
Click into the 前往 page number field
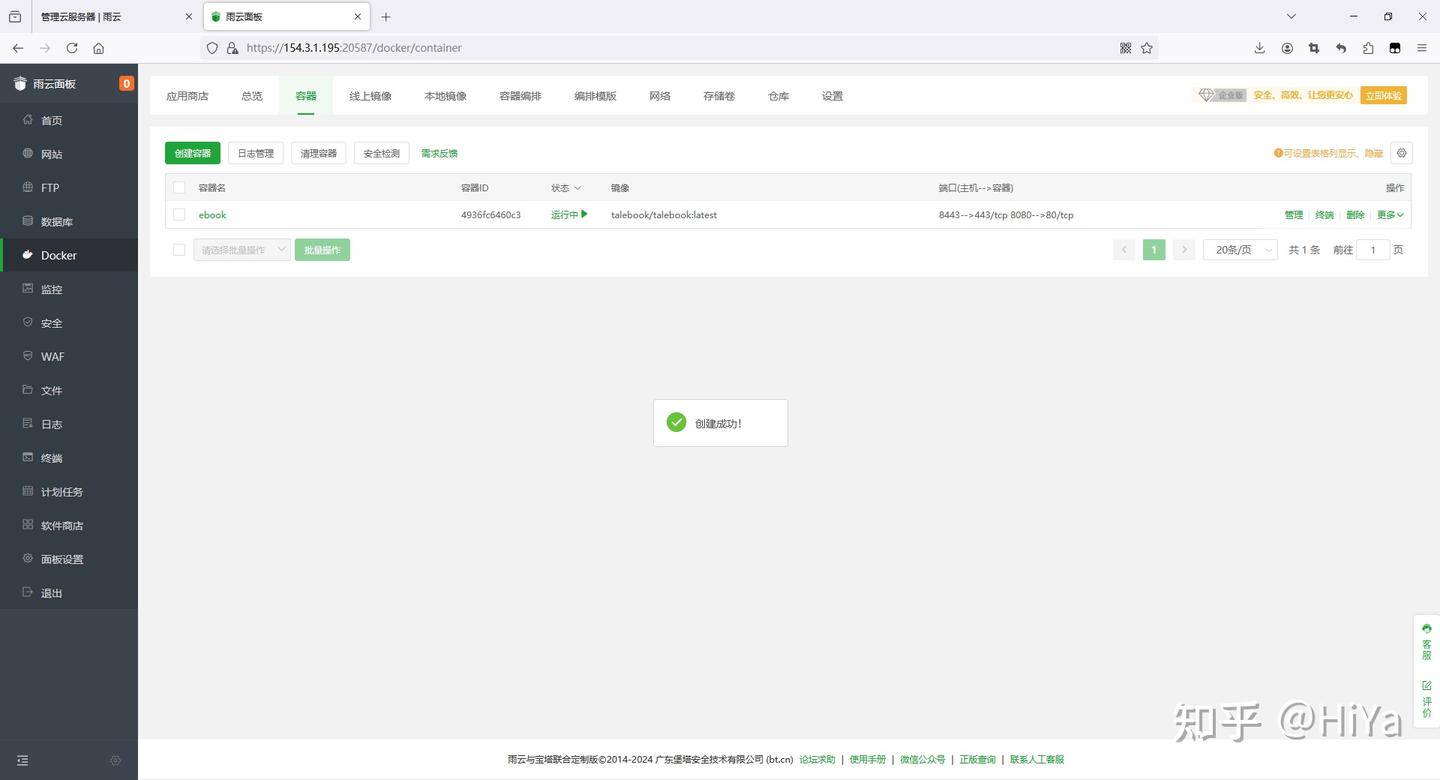tap(1373, 250)
